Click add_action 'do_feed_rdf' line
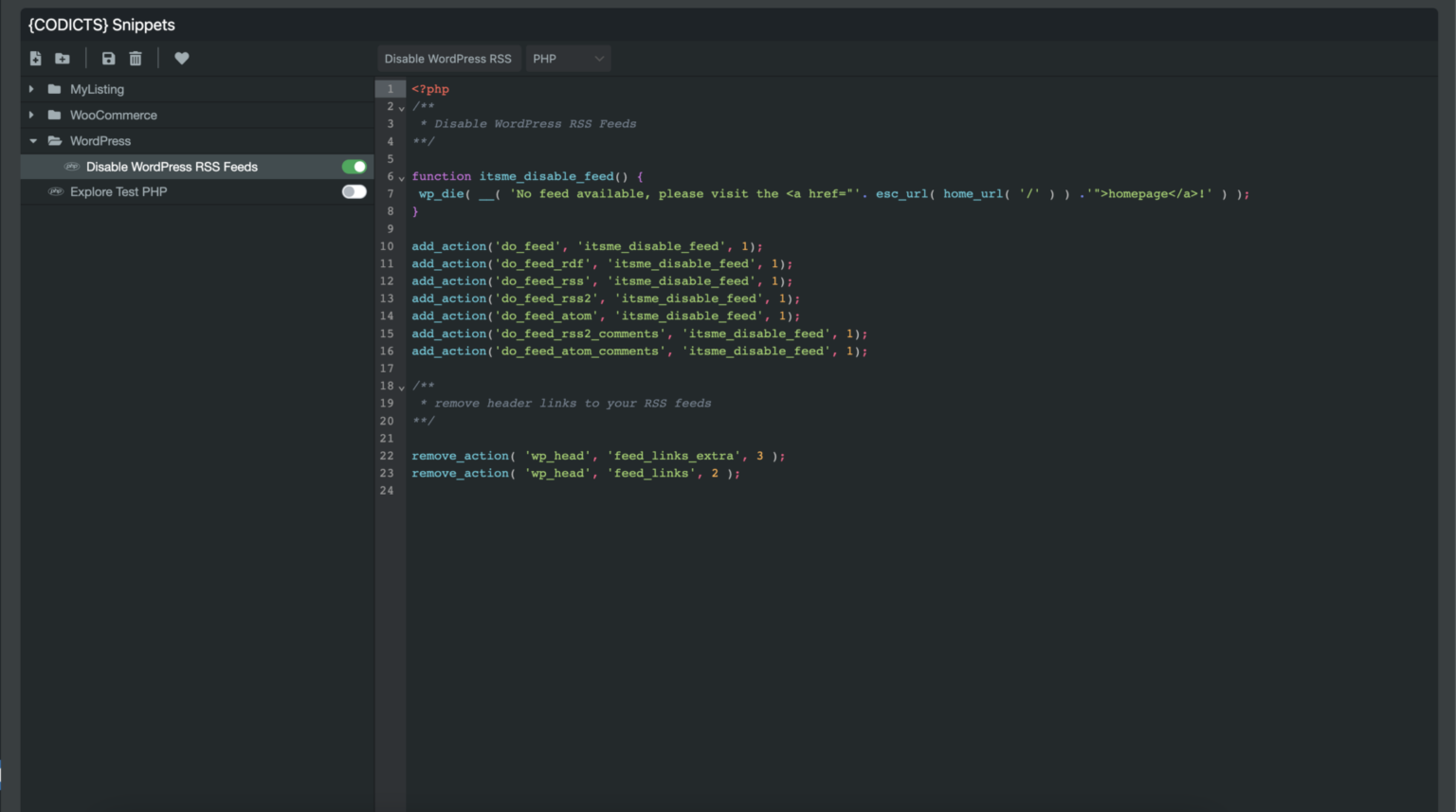 [x=602, y=263]
